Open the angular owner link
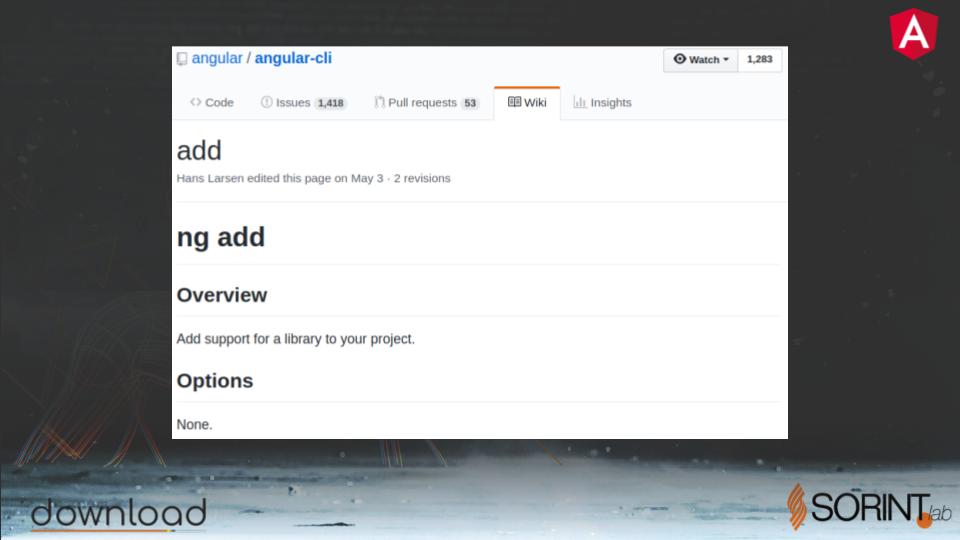960x540 pixels. 217,58
